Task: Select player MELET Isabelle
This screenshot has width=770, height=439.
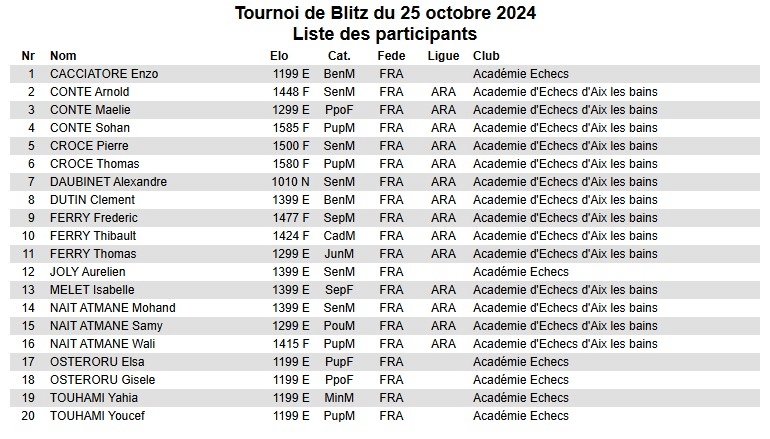Action: point(92,290)
